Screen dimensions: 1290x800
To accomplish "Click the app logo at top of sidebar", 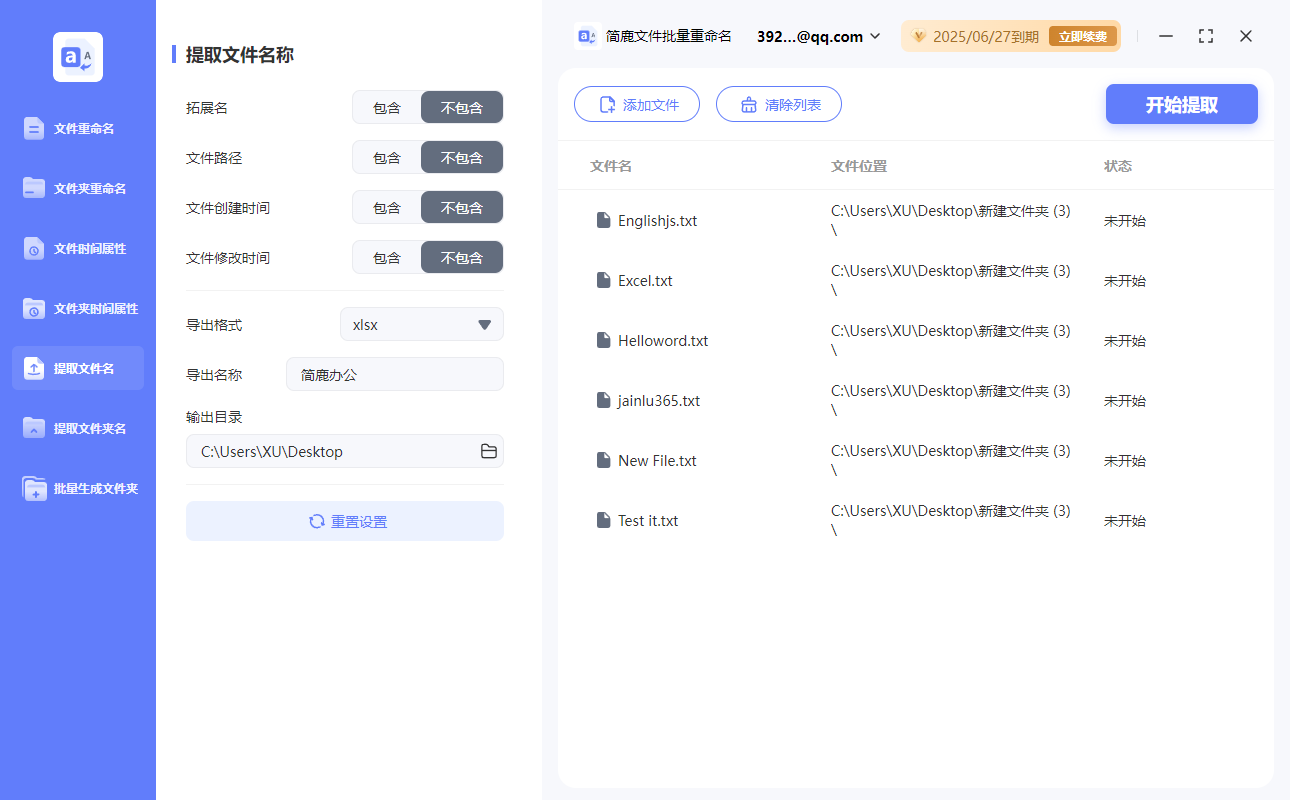I will click(77, 57).
